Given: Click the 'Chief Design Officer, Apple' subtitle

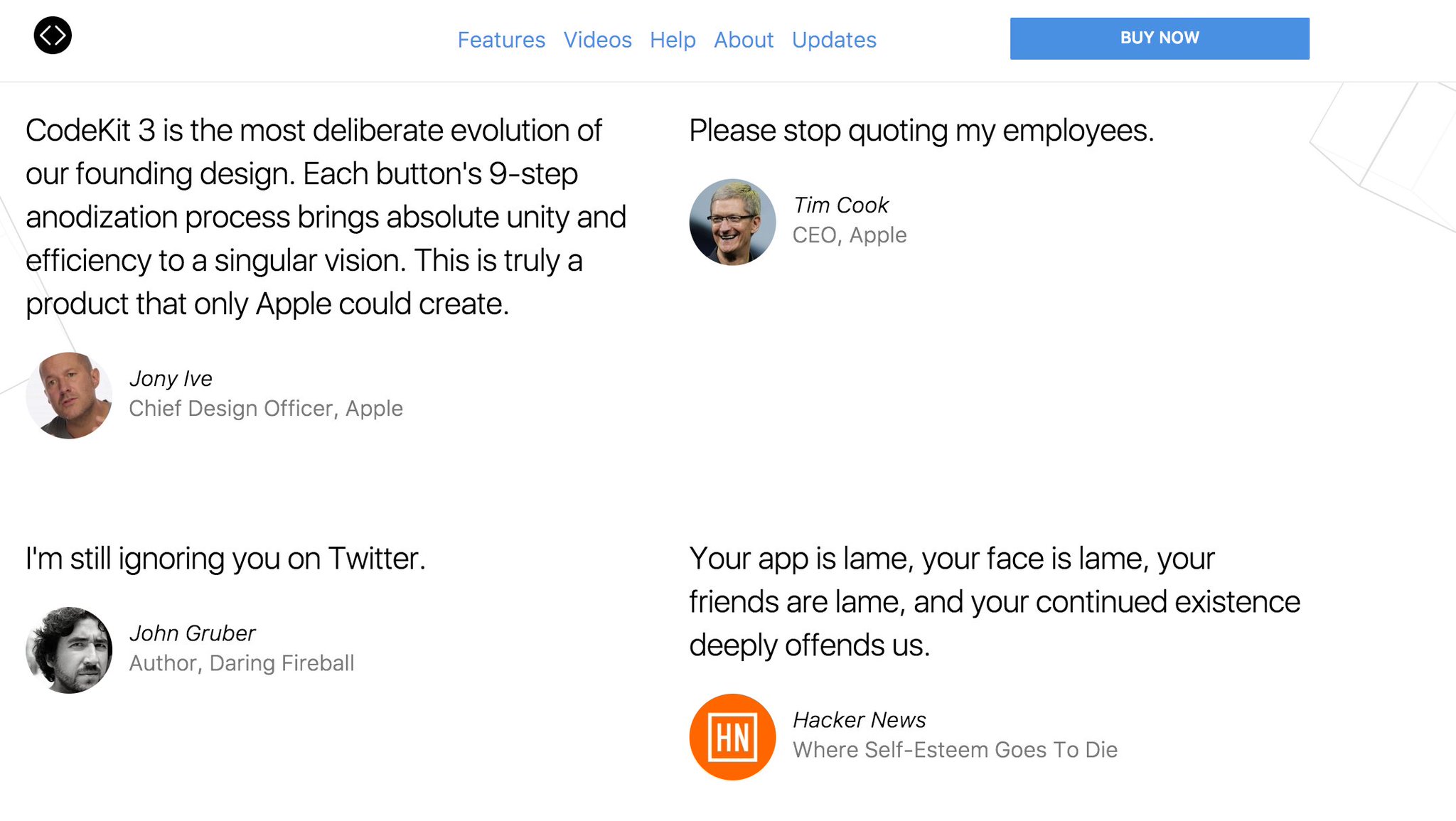Looking at the screenshot, I should tap(266, 409).
